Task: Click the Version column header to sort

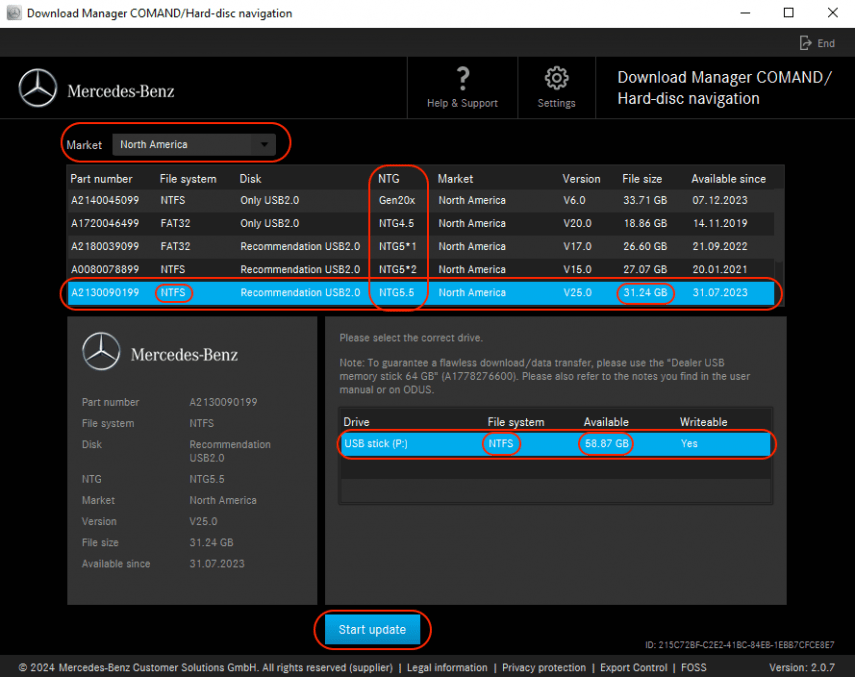Action: pos(581,178)
